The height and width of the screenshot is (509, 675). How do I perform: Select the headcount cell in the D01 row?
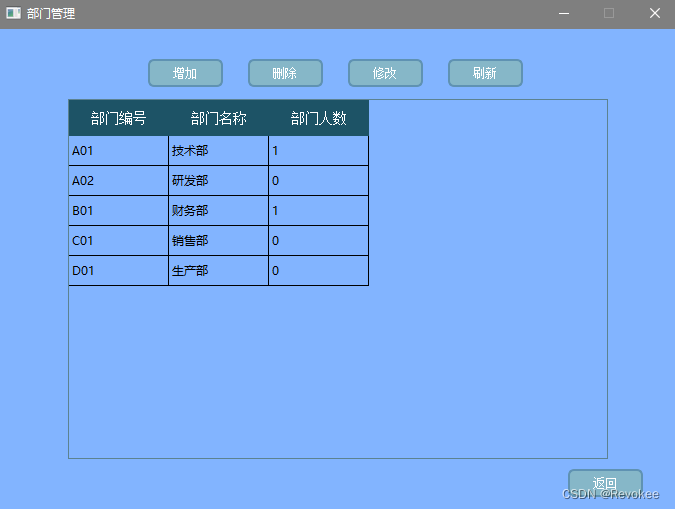click(x=319, y=270)
